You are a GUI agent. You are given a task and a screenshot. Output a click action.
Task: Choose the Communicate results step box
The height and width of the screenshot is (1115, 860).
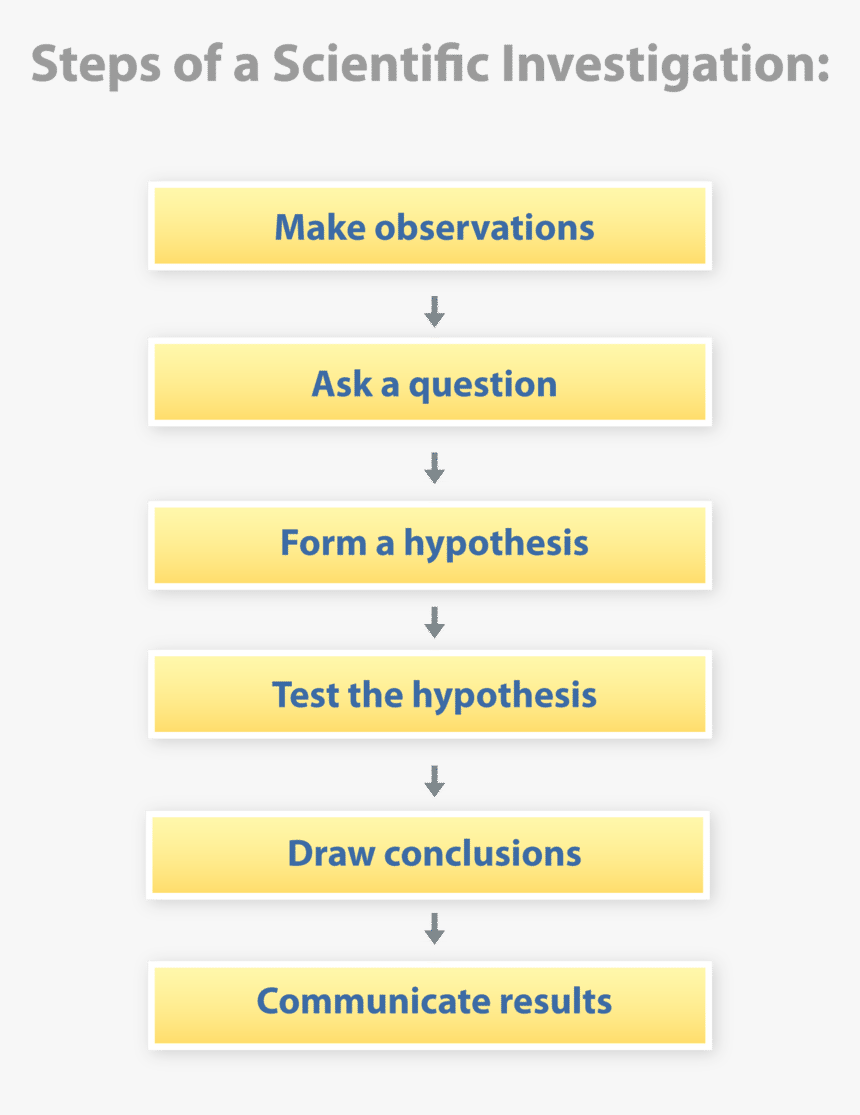(x=430, y=1005)
